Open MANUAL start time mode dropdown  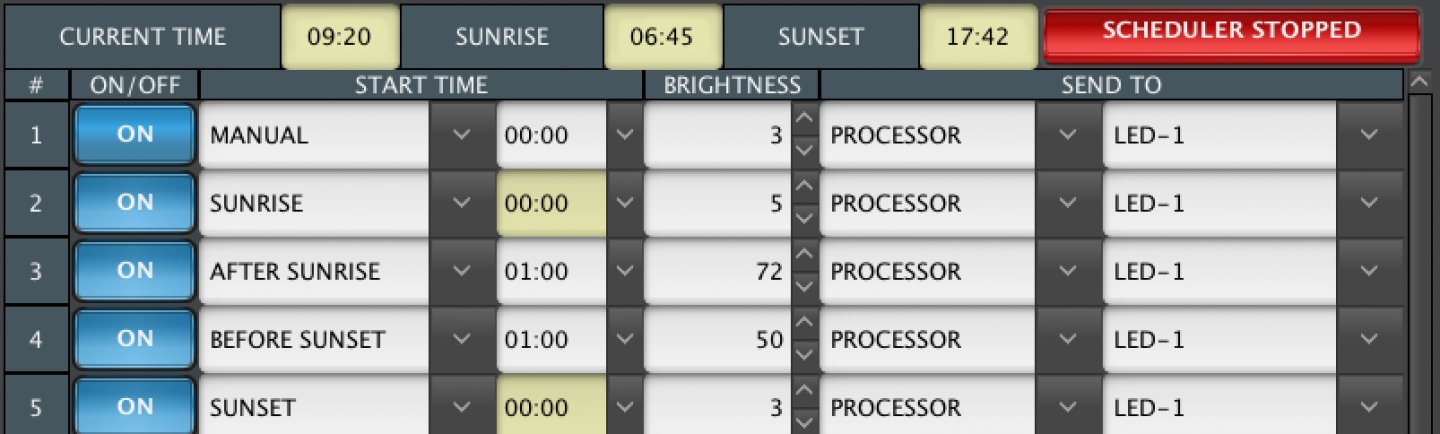pyautogui.click(x=461, y=135)
